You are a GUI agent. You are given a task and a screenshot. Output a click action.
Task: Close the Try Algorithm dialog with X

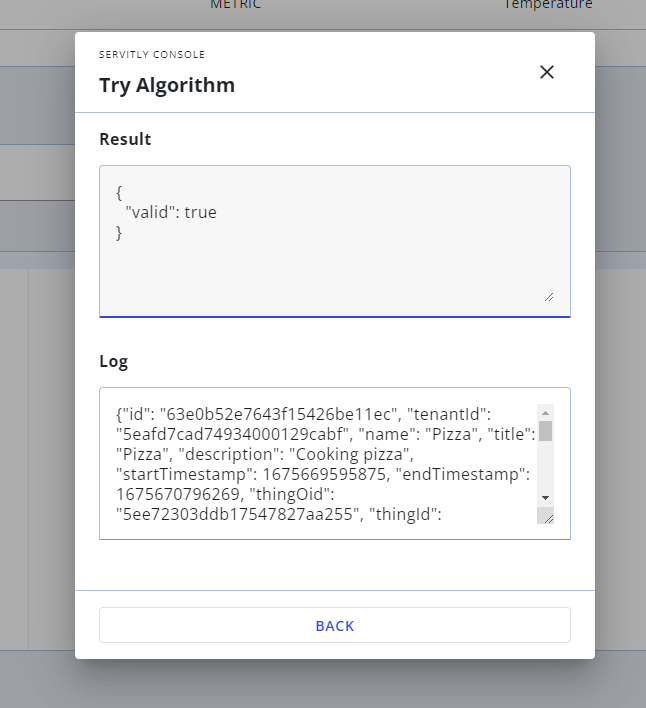pyautogui.click(x=546, y=72)
